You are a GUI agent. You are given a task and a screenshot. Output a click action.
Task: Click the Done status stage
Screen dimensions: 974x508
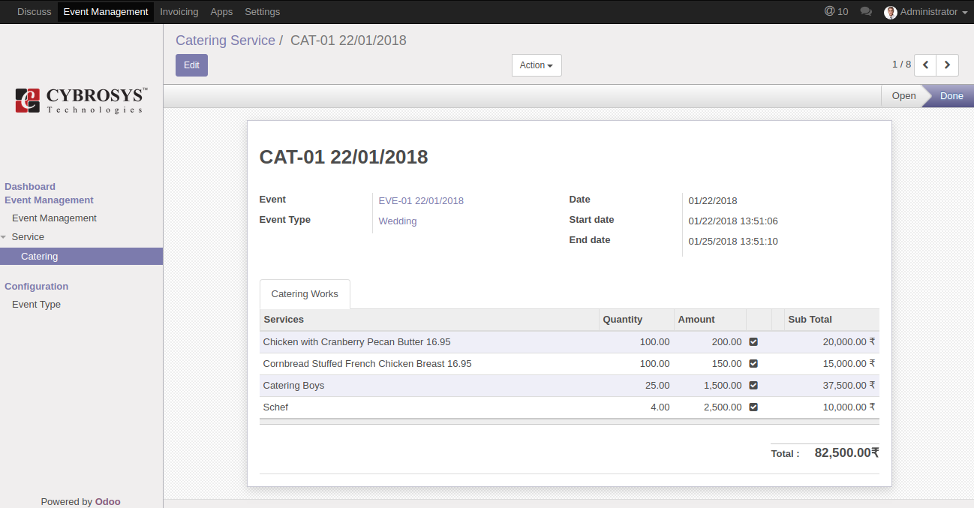951,96
